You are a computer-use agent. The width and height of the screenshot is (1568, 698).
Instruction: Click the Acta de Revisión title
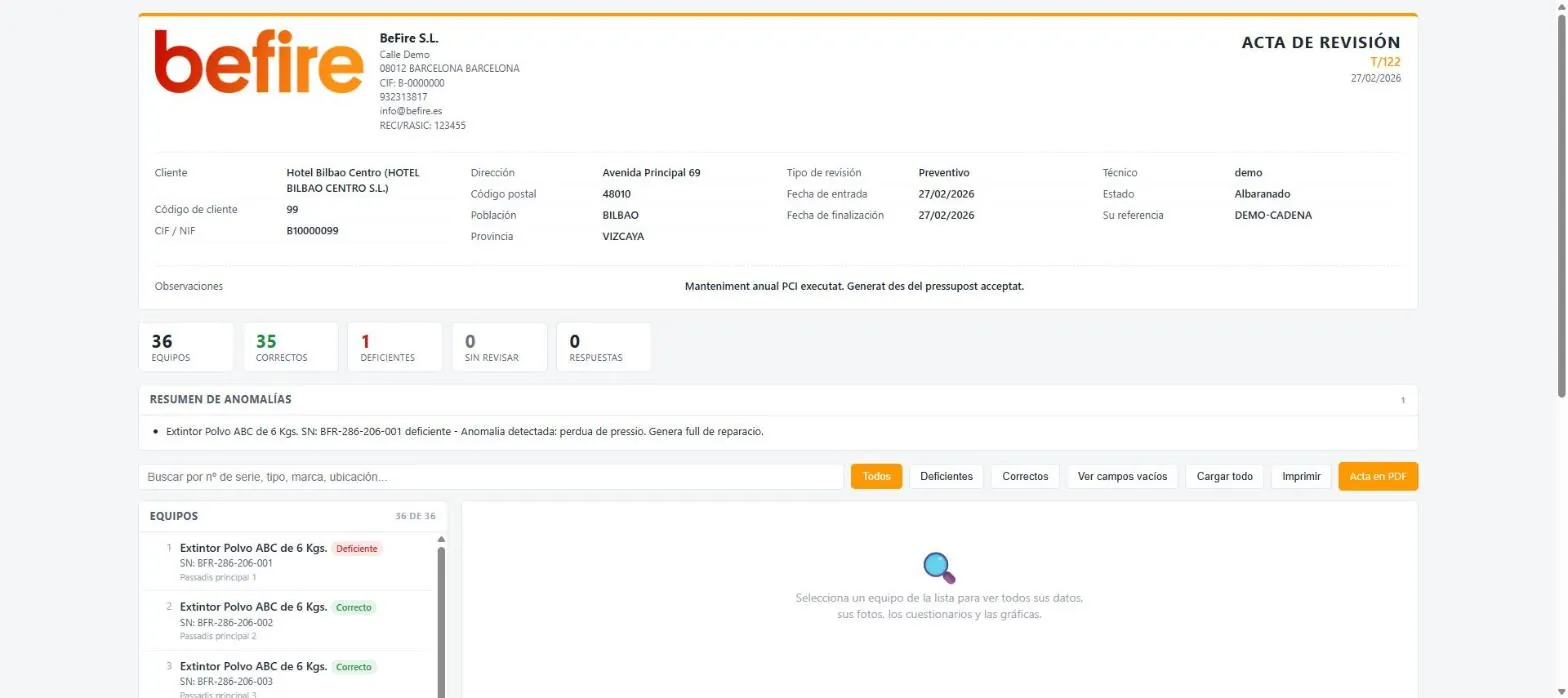1321,43
